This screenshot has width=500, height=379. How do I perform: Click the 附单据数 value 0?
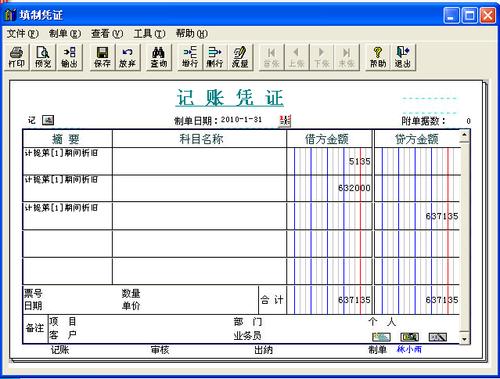pyautogui.click(x=468, y=121)
